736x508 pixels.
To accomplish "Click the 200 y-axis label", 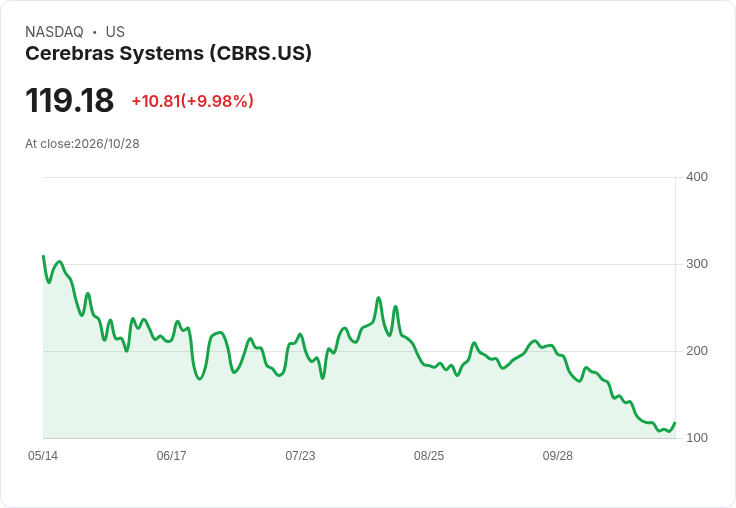I will click(697, 351).
